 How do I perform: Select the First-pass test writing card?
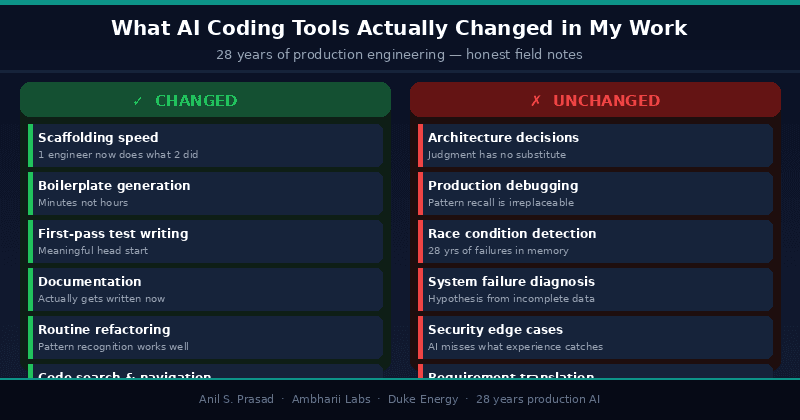pos(206,241)
